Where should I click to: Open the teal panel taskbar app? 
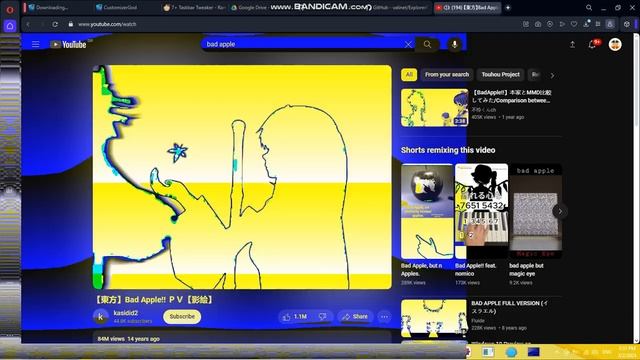coord(488,352)
